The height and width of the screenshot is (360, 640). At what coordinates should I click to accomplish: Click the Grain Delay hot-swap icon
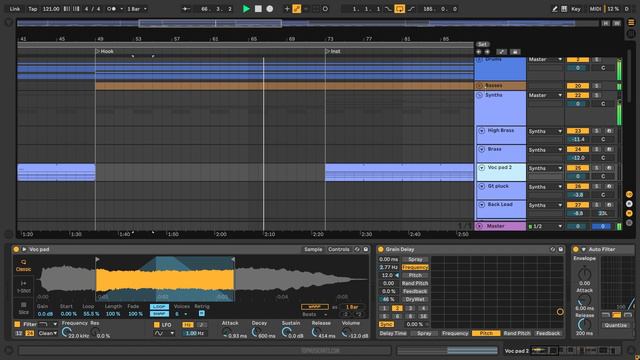point(553,249)
